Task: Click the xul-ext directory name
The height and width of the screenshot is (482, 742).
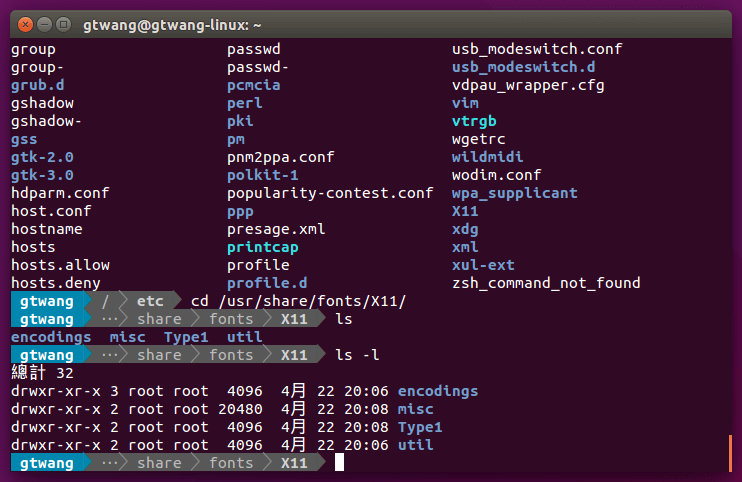Action: point(483,265)
